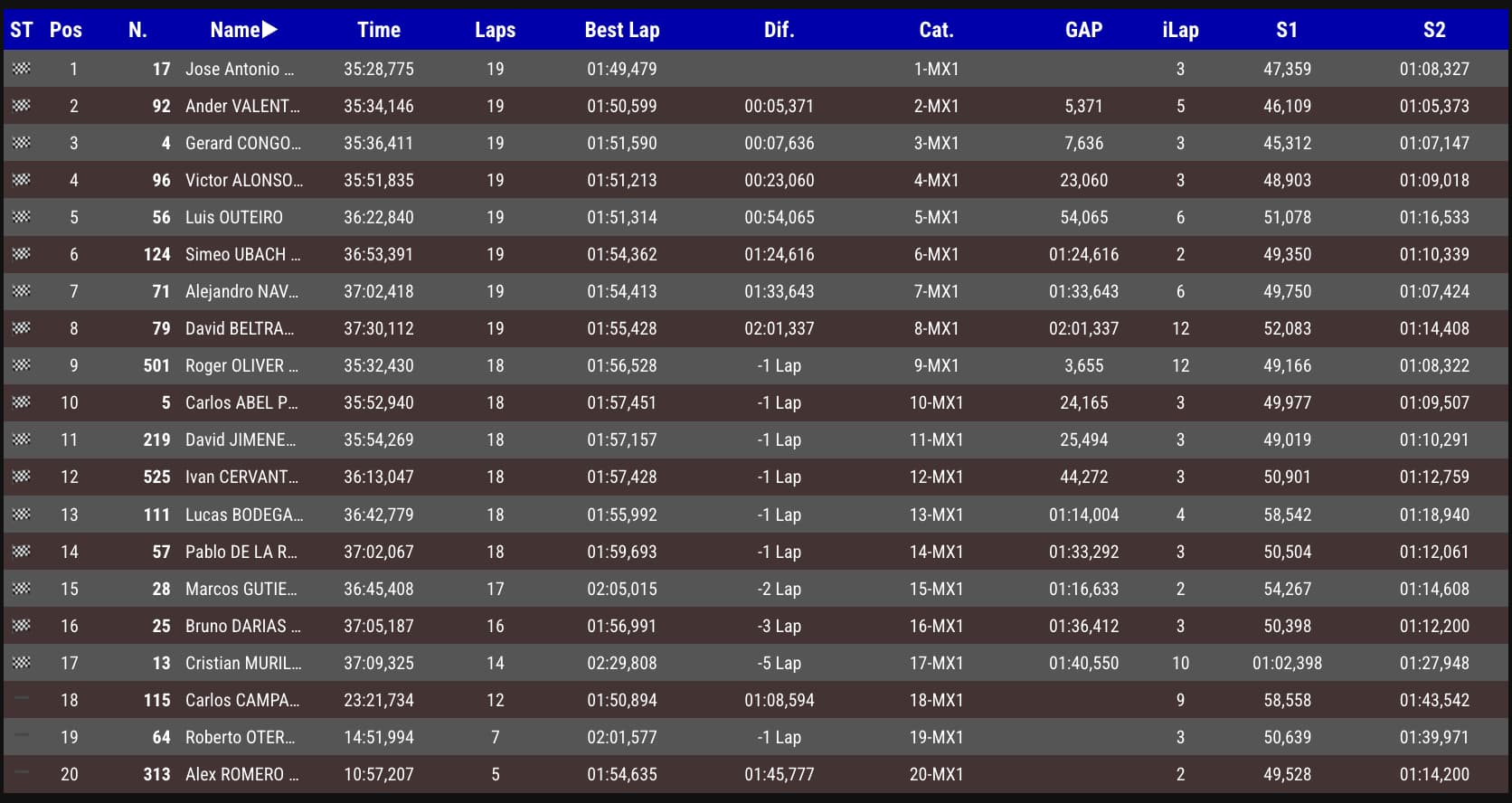Sort results by the Time column header
Screen dimensions: 1512x803
(378, 30)
